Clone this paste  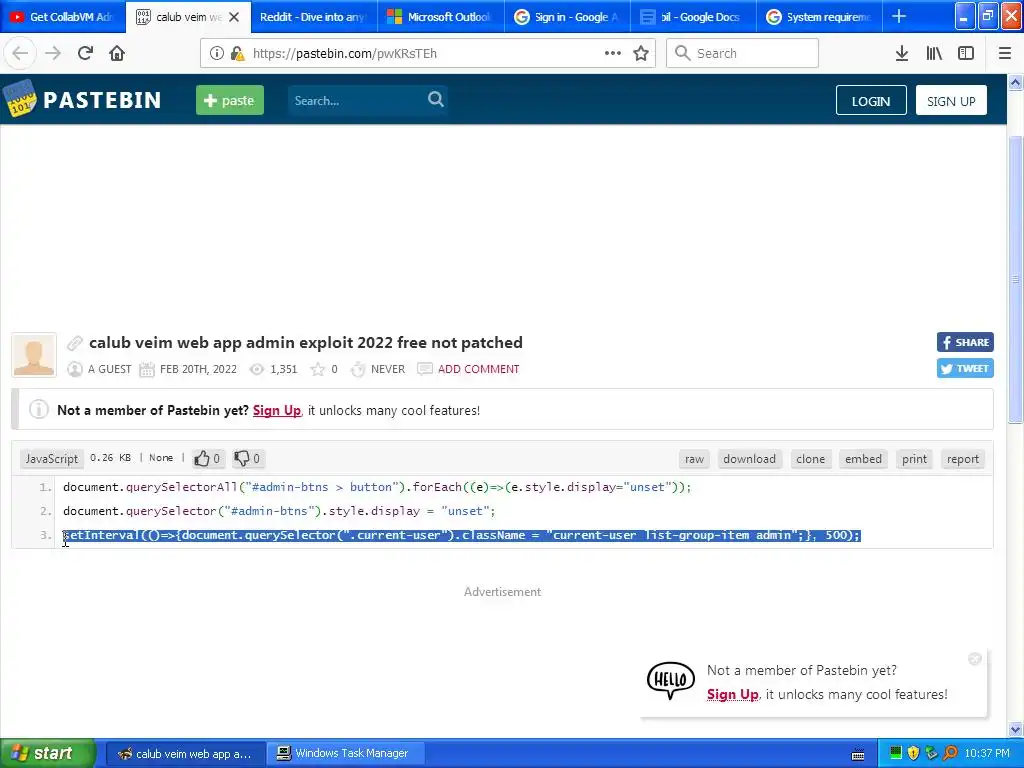pyautogui.click(x=810, y=458)
